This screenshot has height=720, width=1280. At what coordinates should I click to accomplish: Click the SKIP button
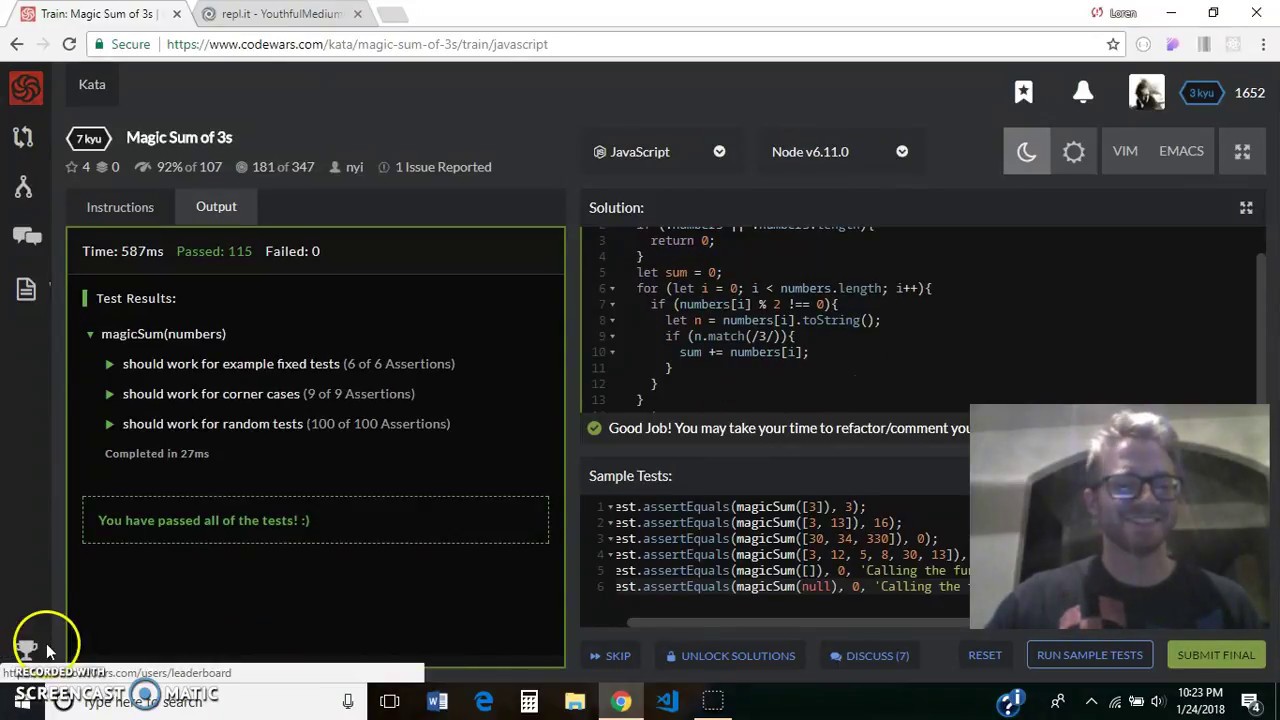click(x=610, y=656)
